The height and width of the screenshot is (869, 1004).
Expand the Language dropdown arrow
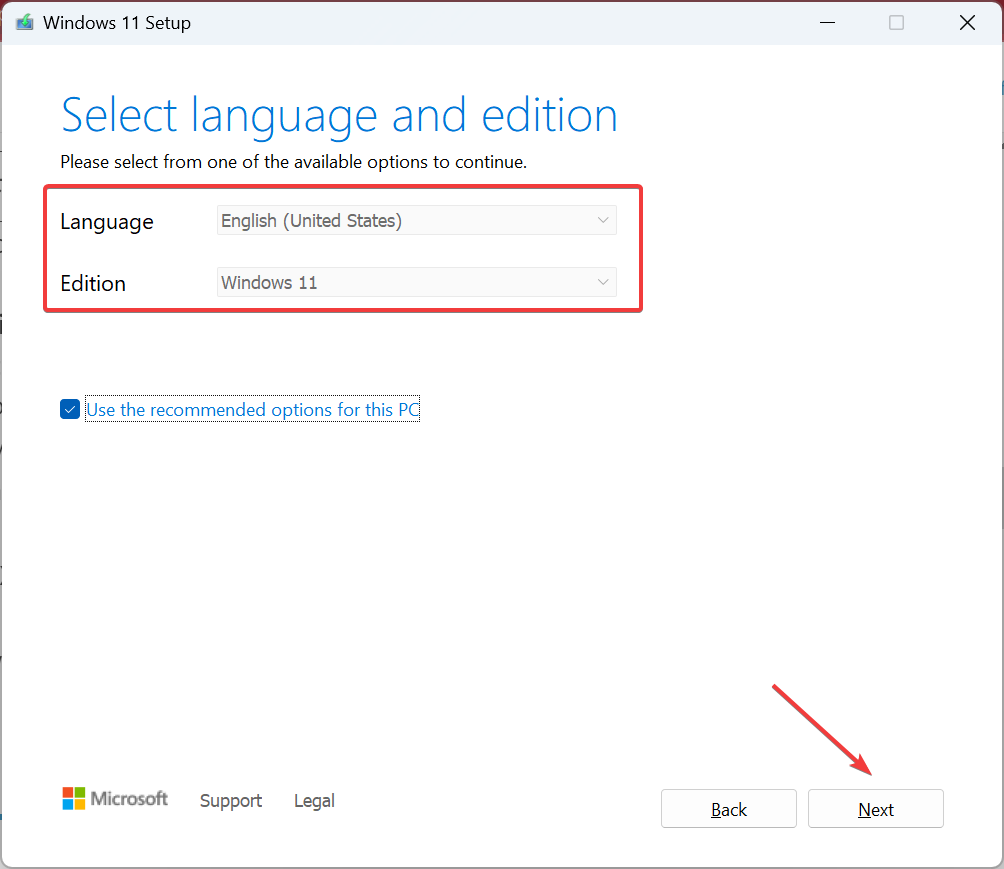pyautogui.click(x=603, y=221)
